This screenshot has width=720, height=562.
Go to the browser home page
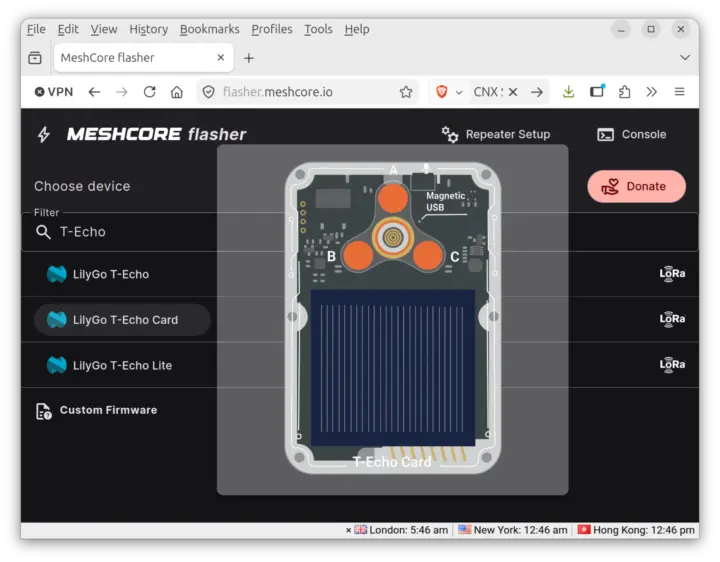[177, 92]
